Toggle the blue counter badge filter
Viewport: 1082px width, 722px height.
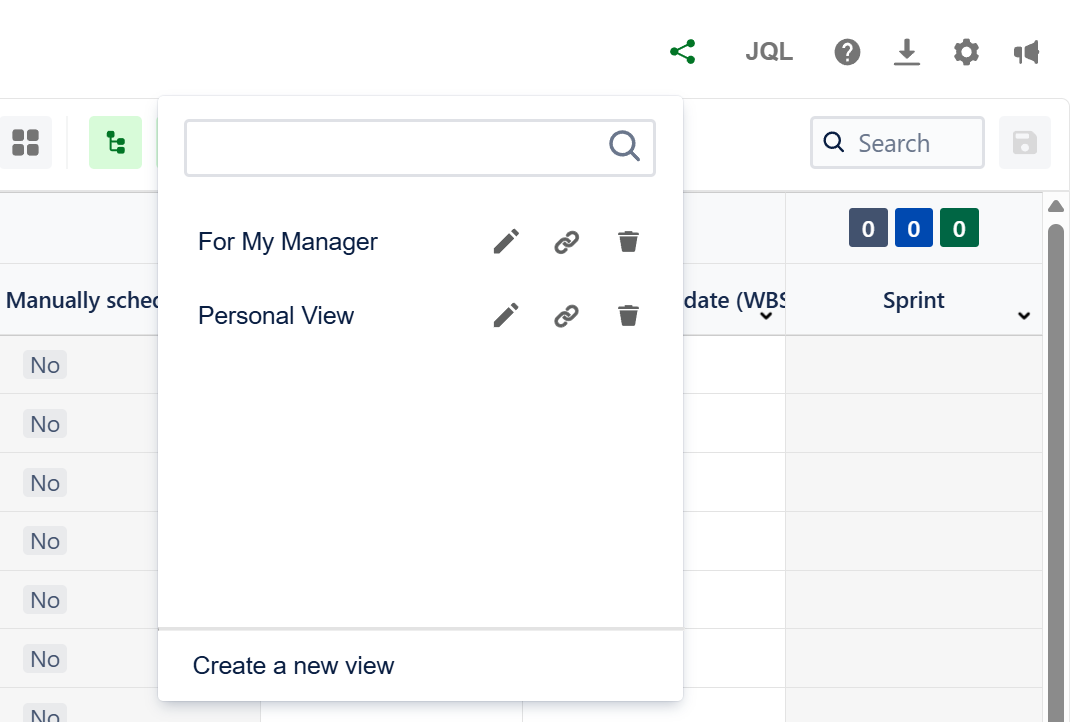(913, 227)
